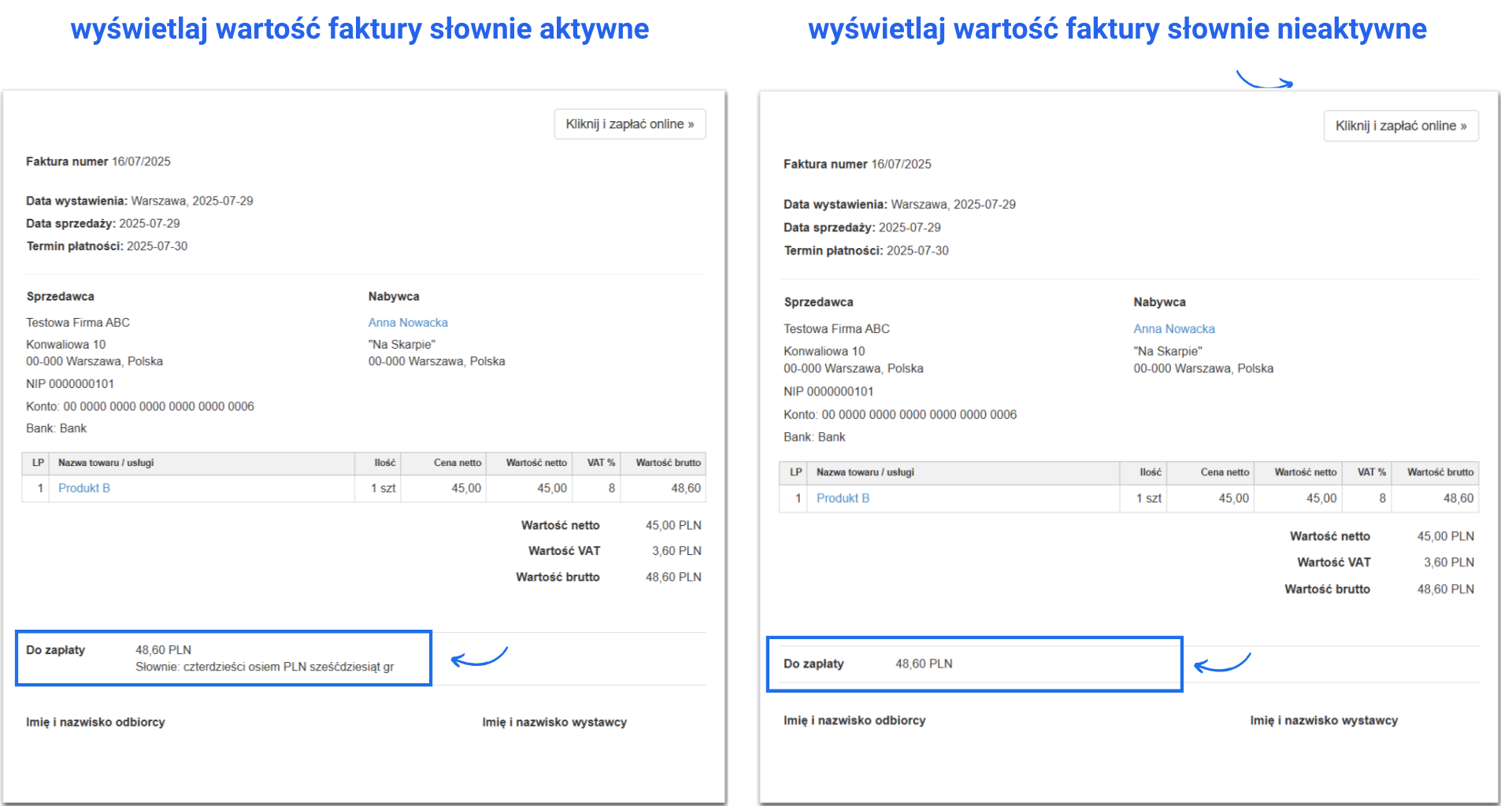The width and height of the screenshot is (1512, 806).
Task: Click 'Kliknij i zapłać online' on right invoice
Action: click(x=1401, y=125)
